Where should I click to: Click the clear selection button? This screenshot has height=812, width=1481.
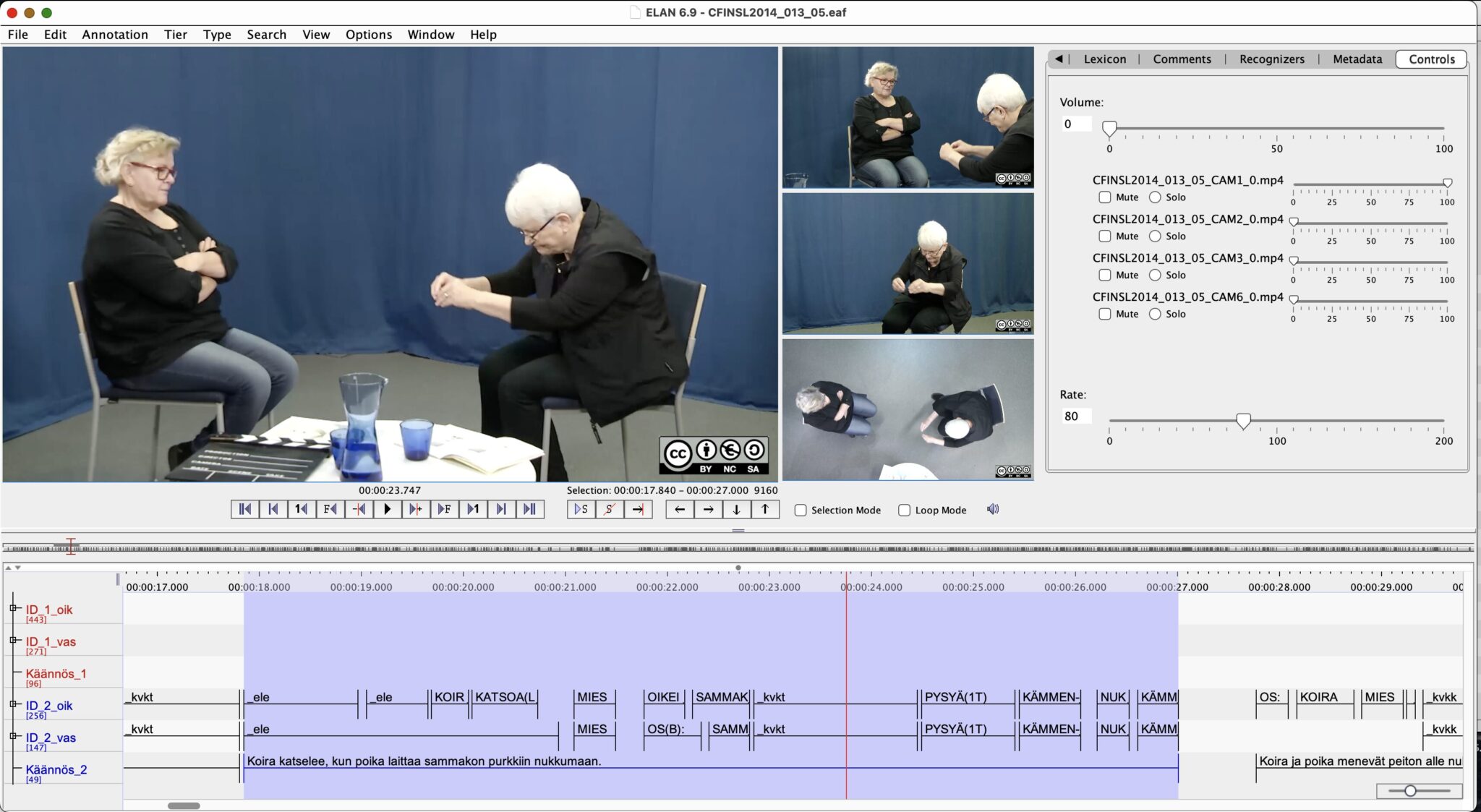[610, 510]
